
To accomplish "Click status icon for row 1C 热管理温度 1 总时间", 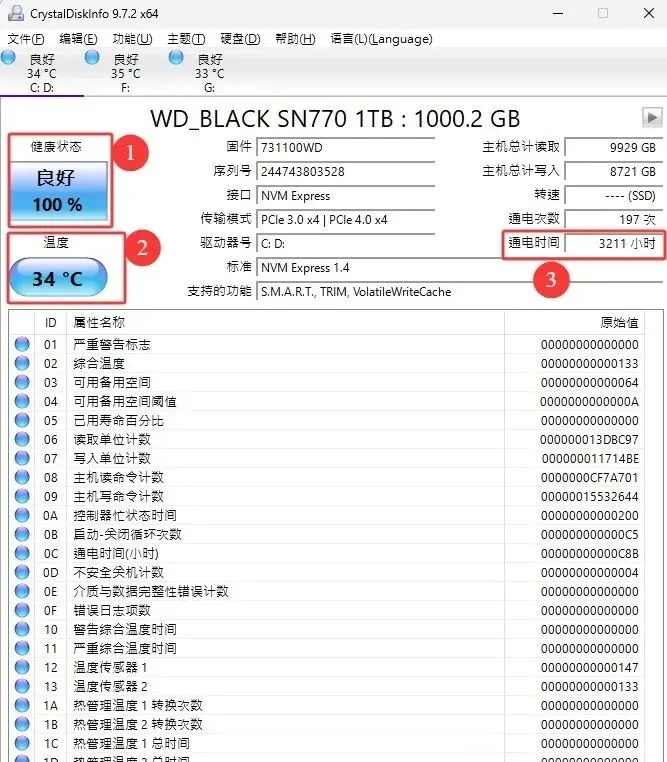I will (22, 743).
